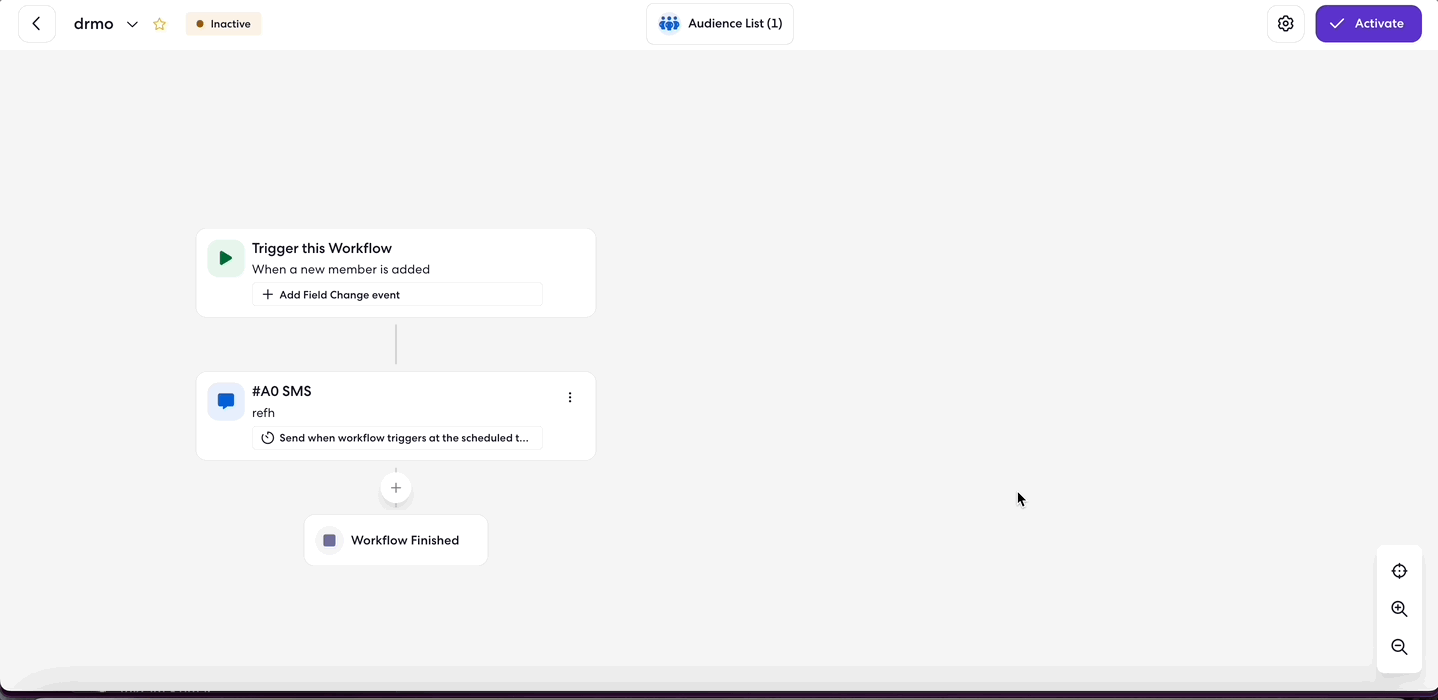This screenshot has height=700, width=1438.
Task: Zoom out of the workflow canvas
Action: pyautogui.click(x=1398, y=646)
